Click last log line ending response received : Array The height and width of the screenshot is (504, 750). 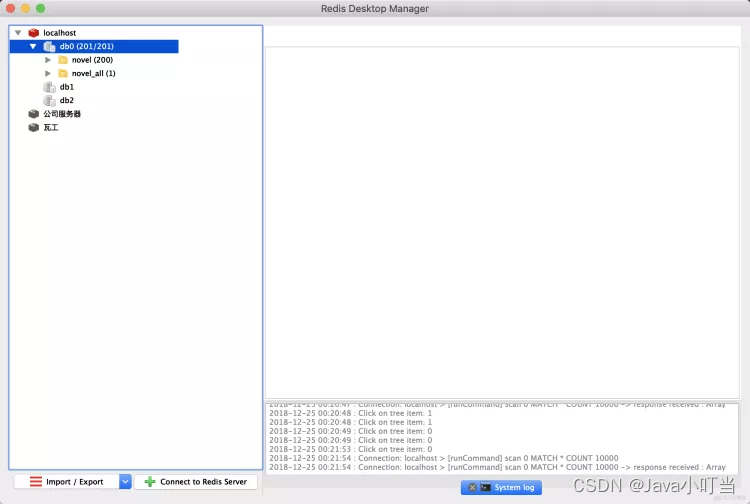point(497,467)
